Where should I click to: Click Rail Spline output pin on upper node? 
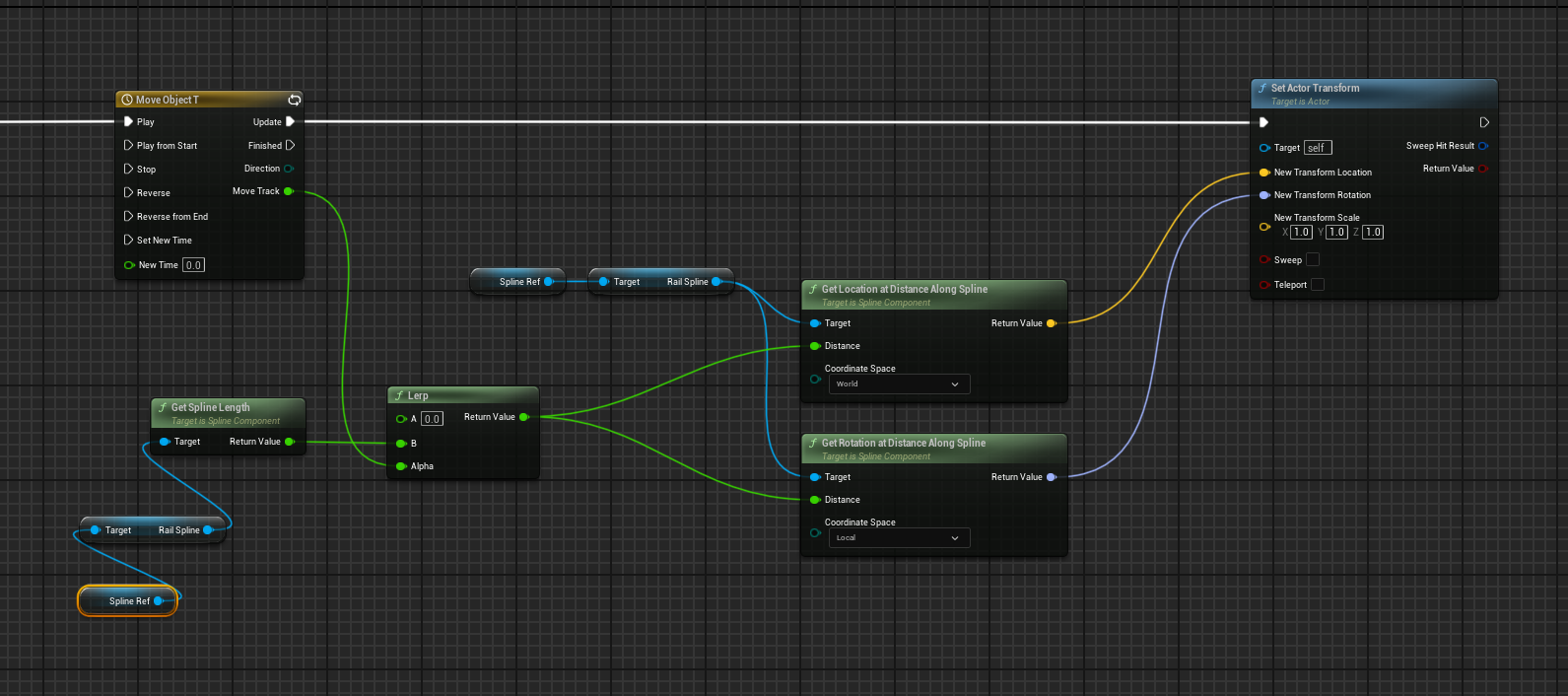click(x=716, y=282)
